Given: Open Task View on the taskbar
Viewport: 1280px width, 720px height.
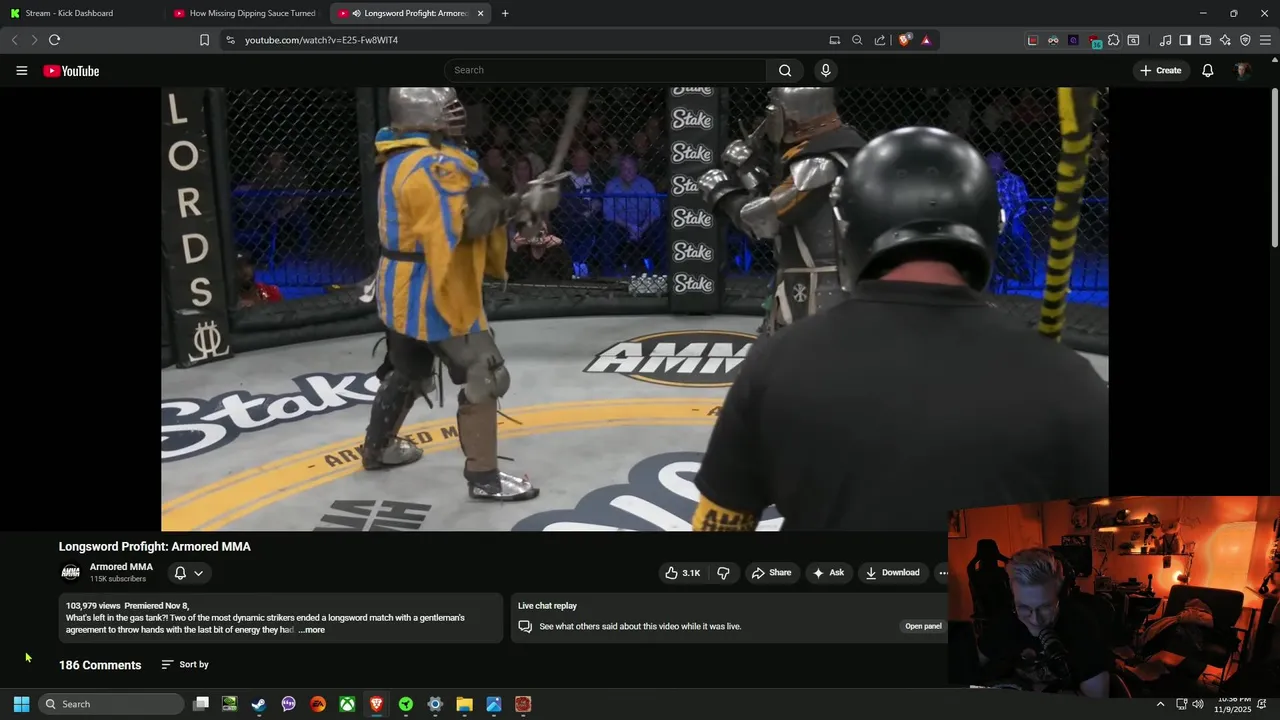Looking at the screenshot, I should [x=201, y=704].
